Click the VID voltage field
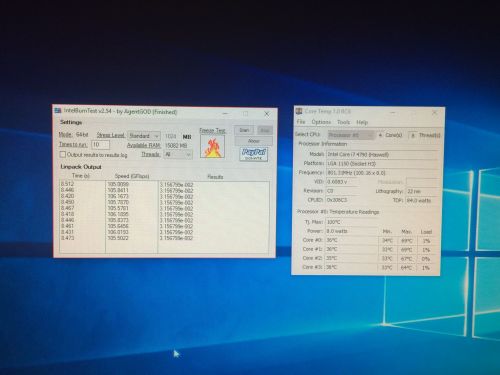 [x=342, y=182]
